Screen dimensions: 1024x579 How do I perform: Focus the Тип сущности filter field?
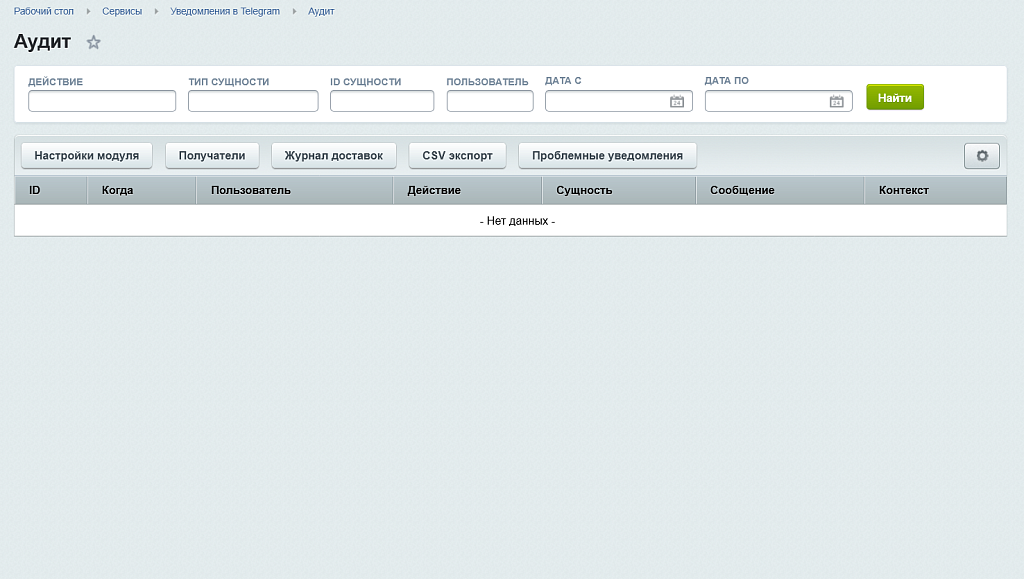[x=253, y=101]
